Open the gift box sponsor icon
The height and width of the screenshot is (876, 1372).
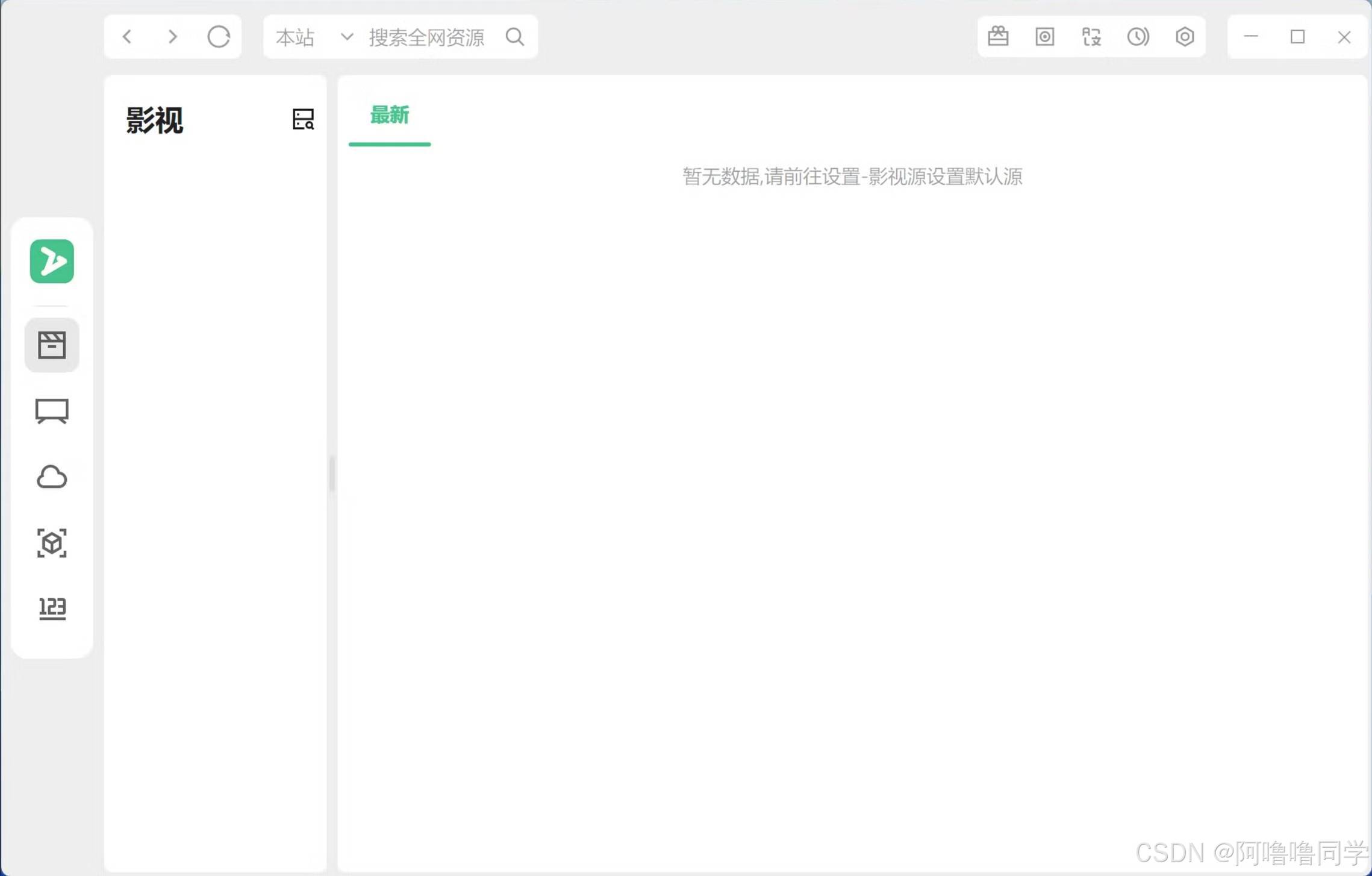tap(998, 37)
